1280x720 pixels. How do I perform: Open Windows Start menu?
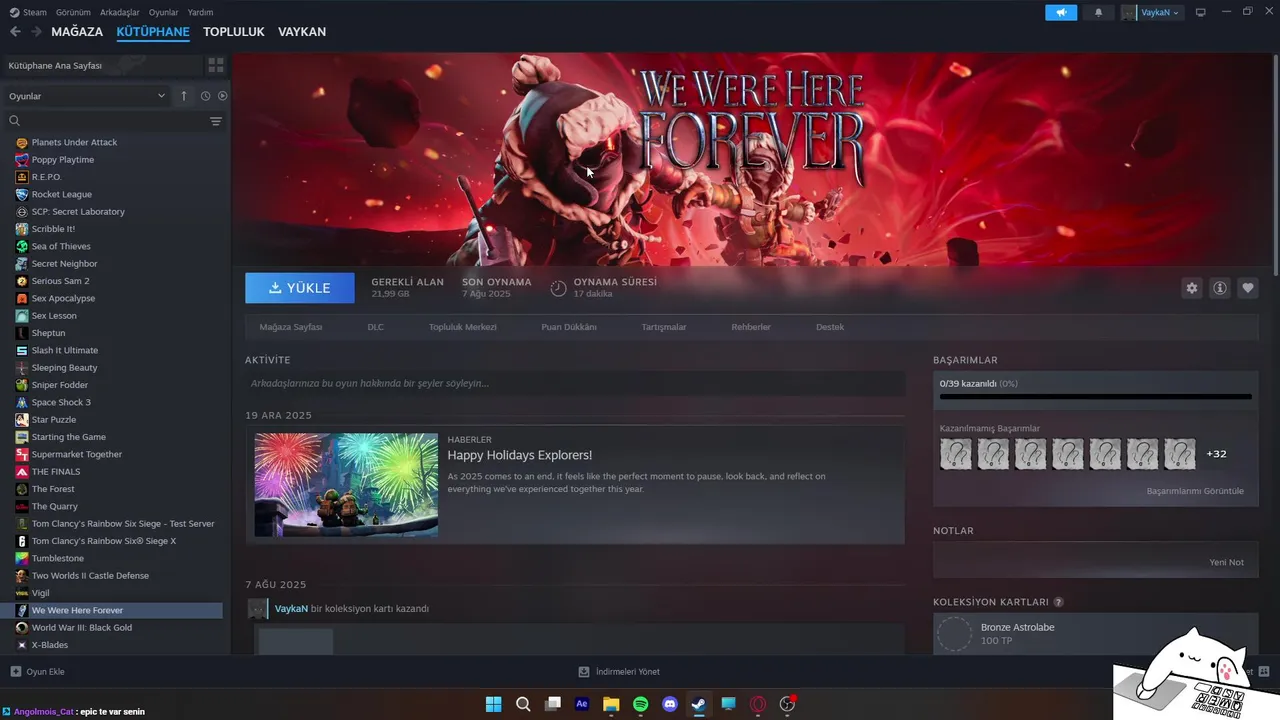(x=493, y=704)
